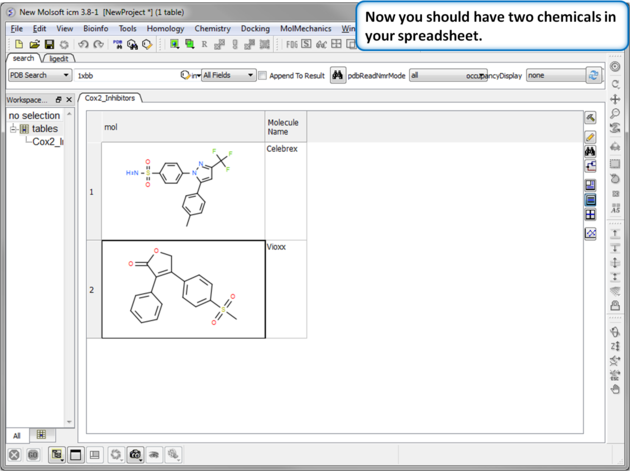Enable the Append To Result checkbox
The image size is (630, 471).
click(x=263, y=75)
